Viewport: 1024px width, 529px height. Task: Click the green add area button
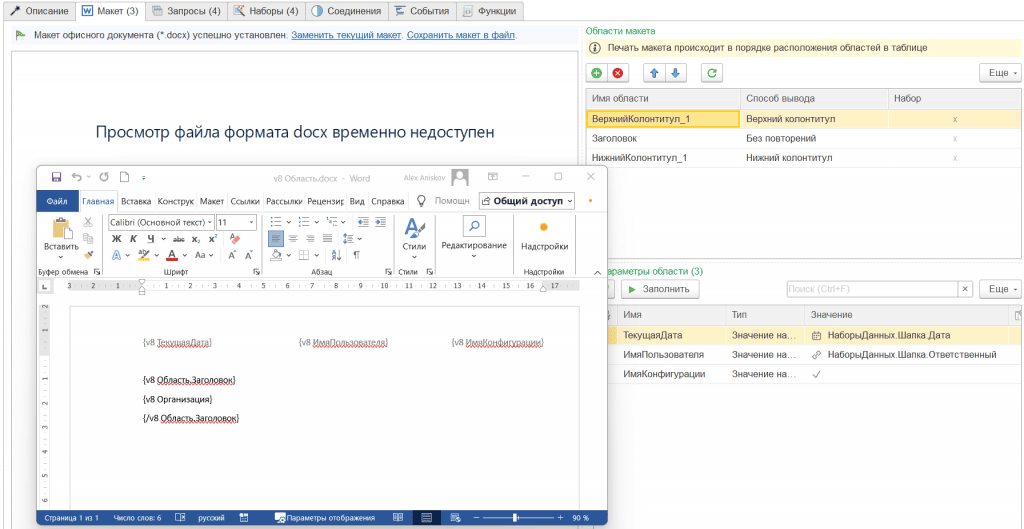597,73
